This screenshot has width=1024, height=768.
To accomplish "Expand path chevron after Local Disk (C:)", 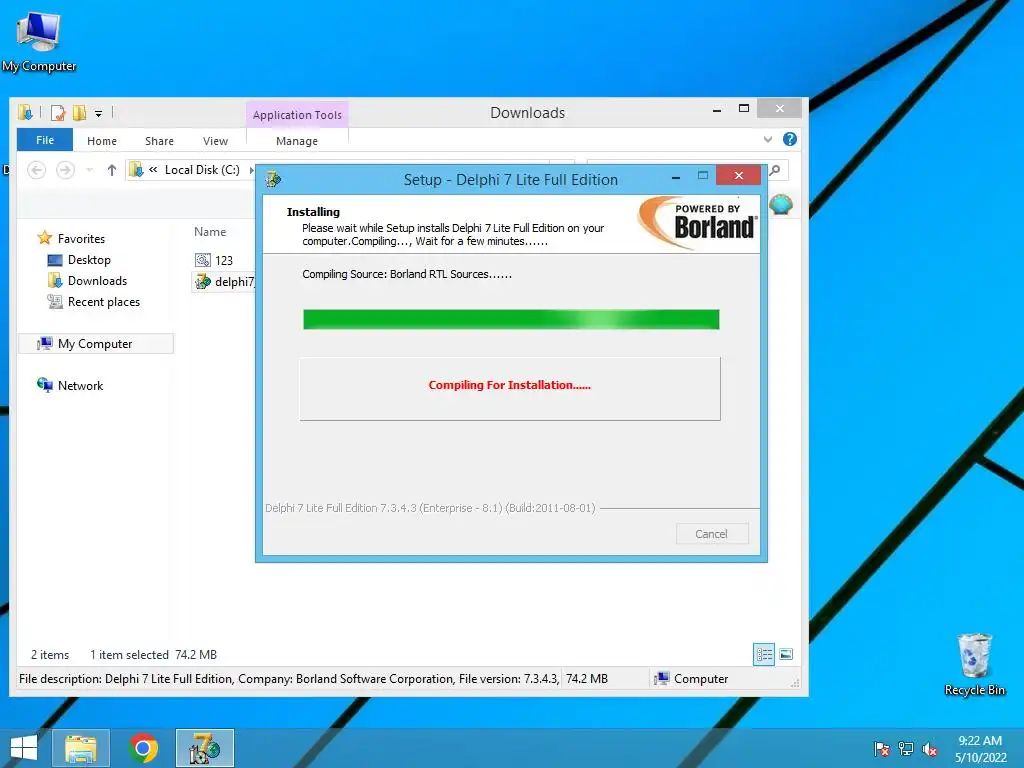I will point(251,170).
